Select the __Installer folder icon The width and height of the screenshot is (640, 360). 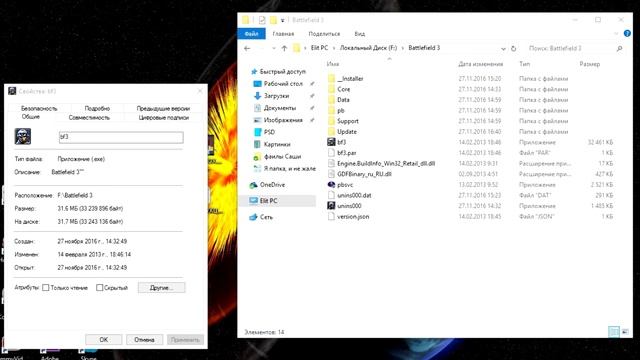coord(331,78)
